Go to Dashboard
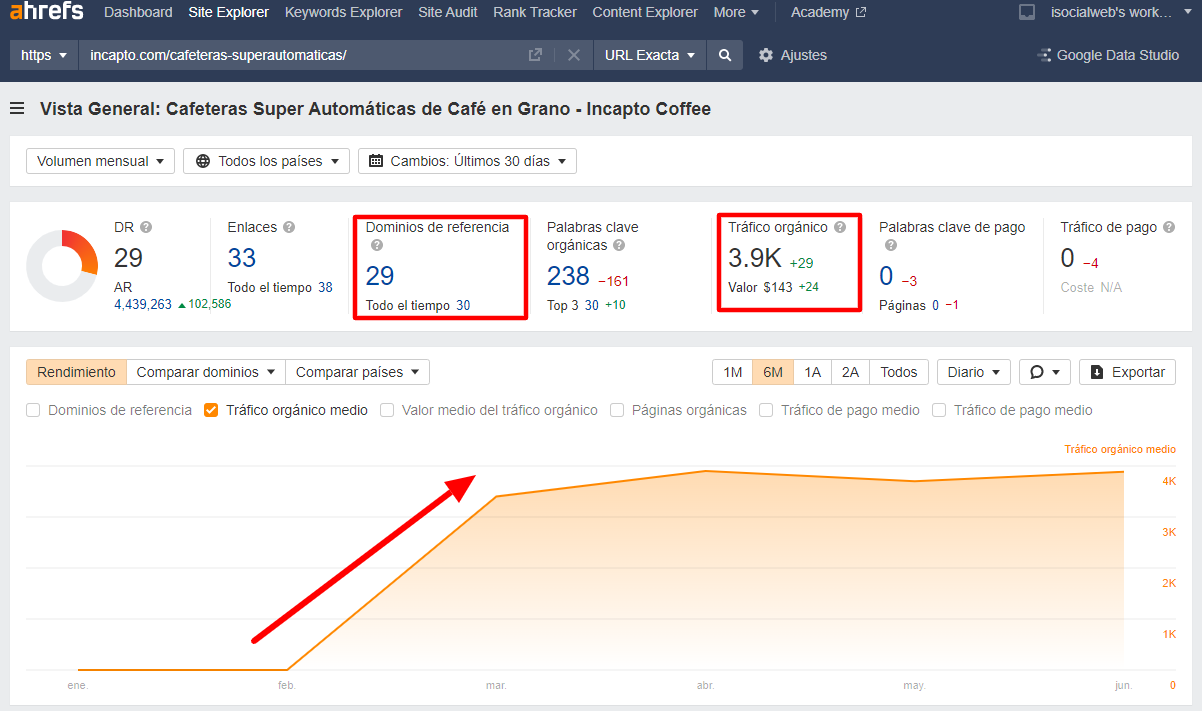1202x711 pixels. click(138, 12)
